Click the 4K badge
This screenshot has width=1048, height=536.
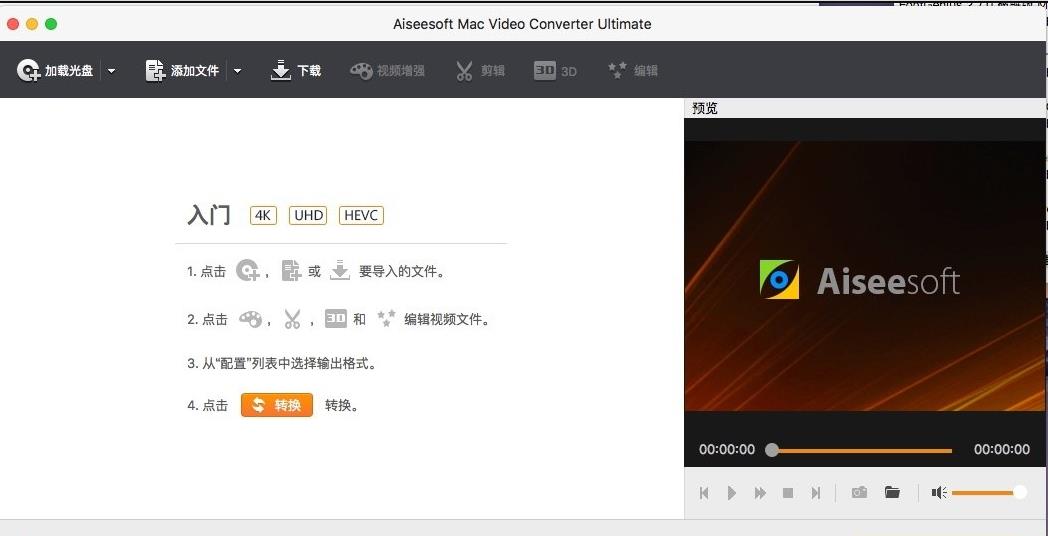click(263, 215)
